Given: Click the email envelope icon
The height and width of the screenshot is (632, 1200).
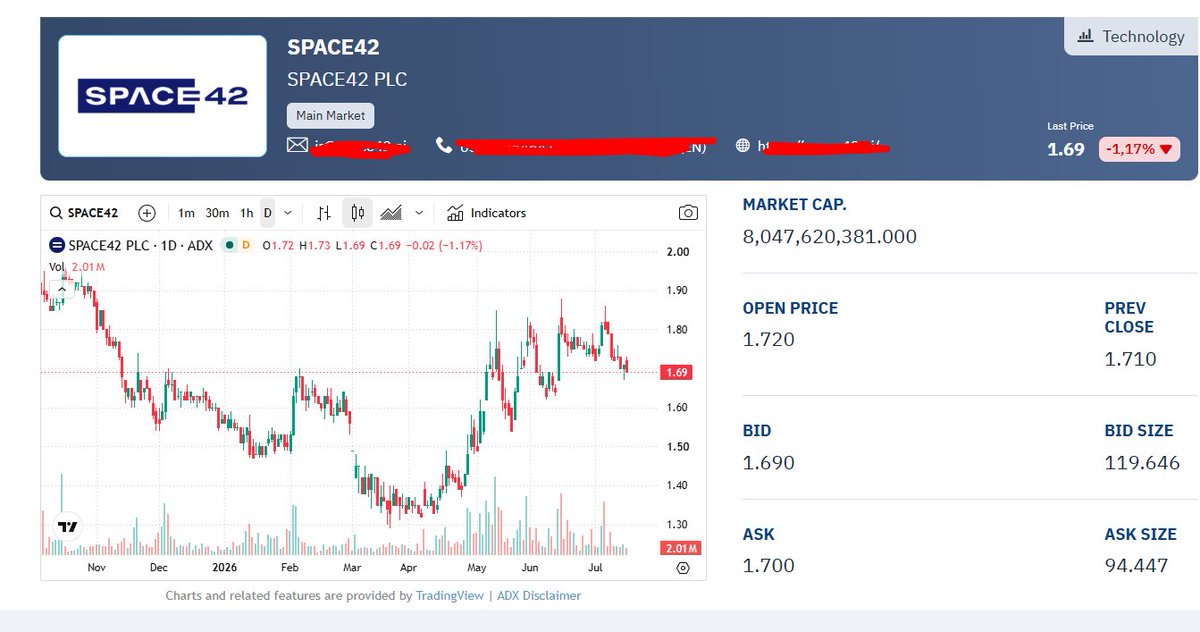Looking at the screenshot, I should point(297,145).
